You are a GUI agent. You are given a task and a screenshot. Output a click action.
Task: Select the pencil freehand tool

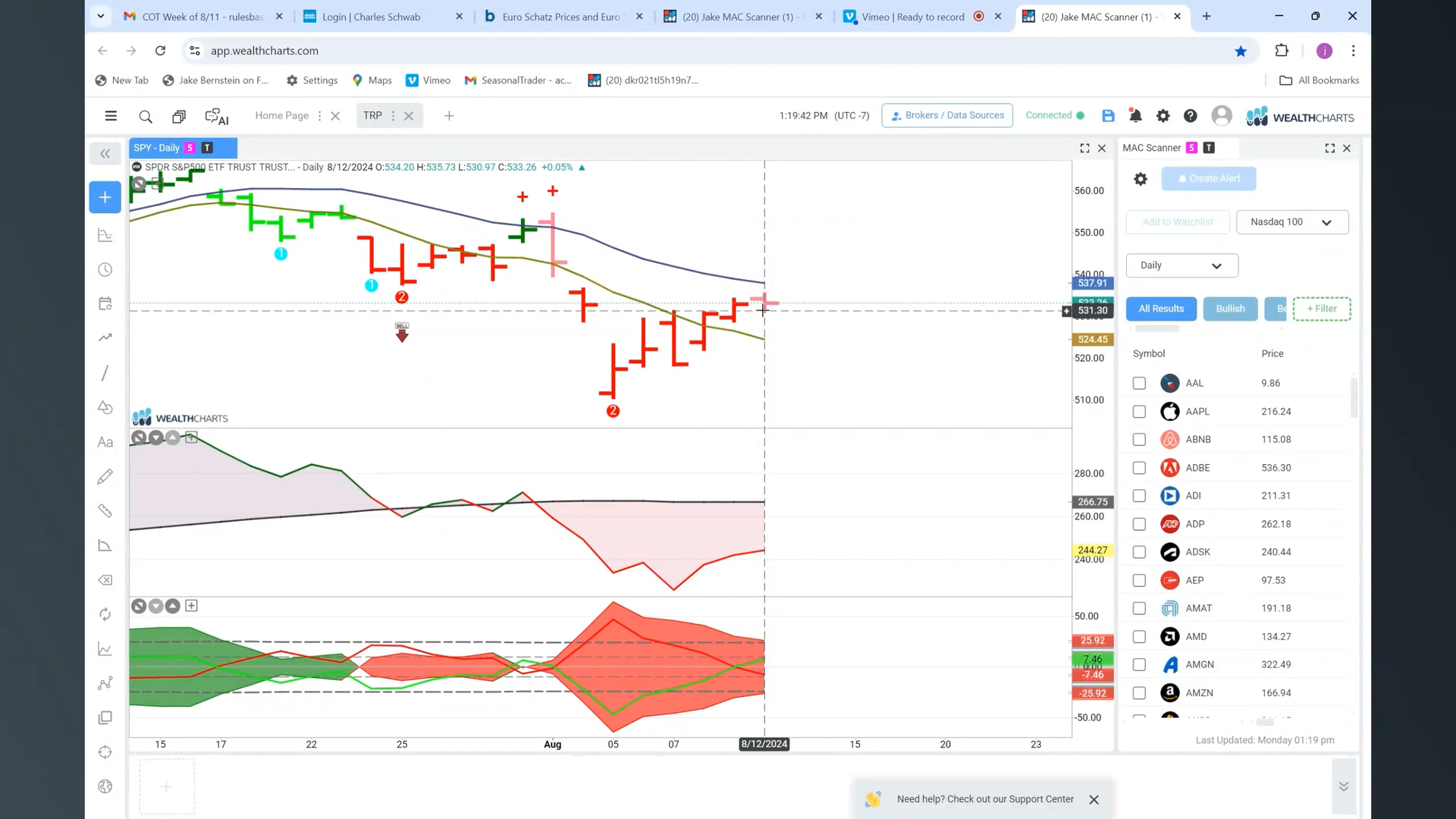(105, 476)
